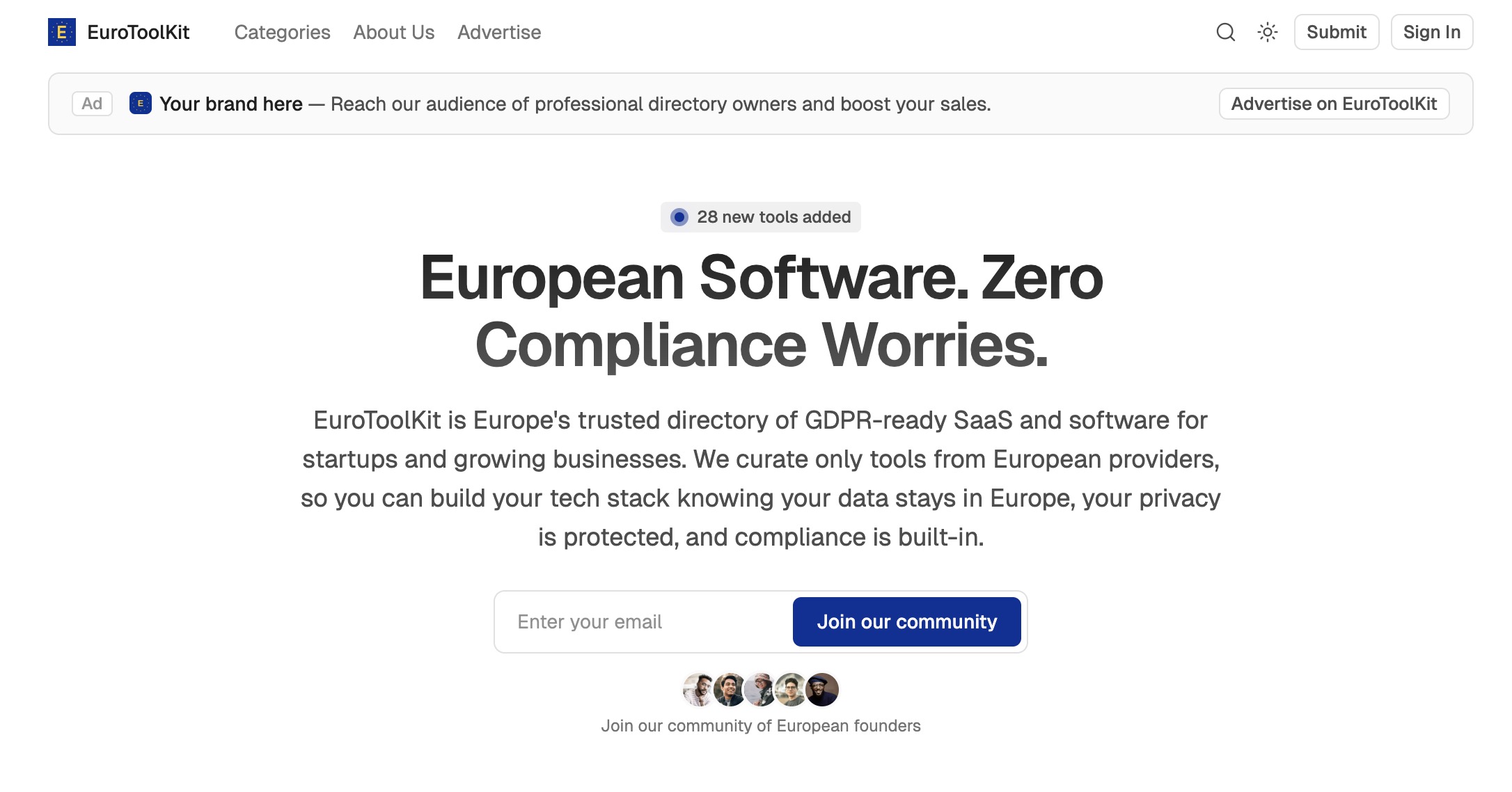Click the blue dot beside new tools badge
1512x792 pixels.
tap(679, 217)
